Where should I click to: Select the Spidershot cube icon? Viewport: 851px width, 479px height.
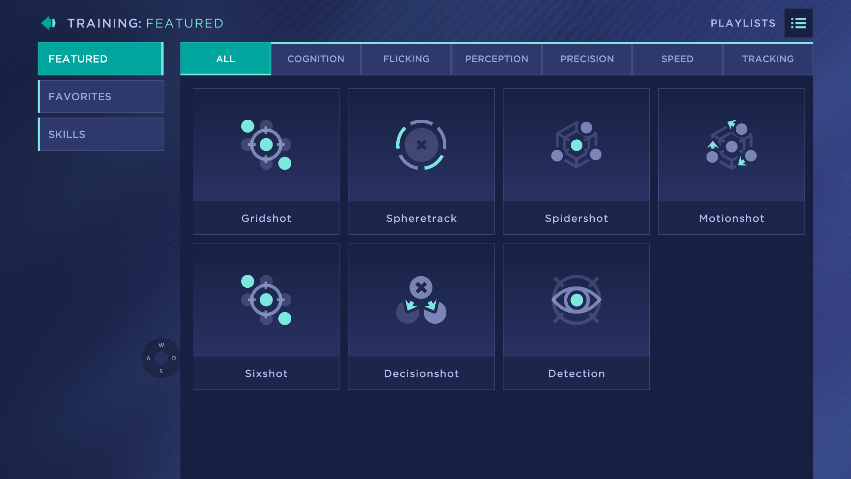[x=576, y=145]
